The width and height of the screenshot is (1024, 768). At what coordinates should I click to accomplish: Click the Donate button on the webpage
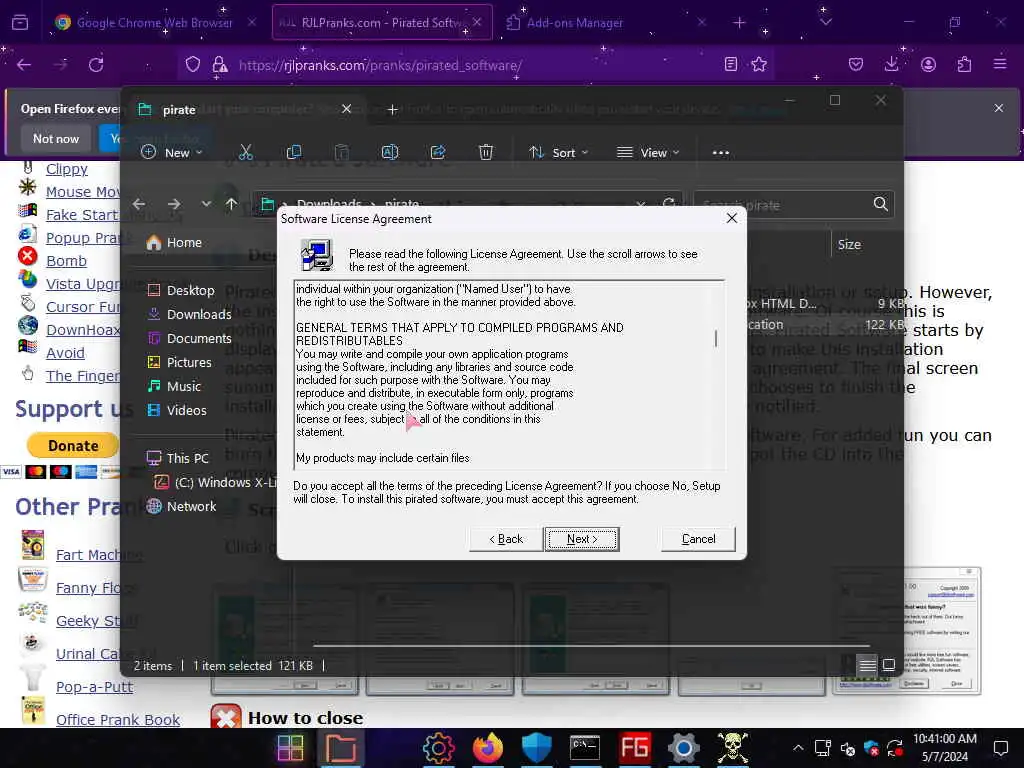[73, 446]
